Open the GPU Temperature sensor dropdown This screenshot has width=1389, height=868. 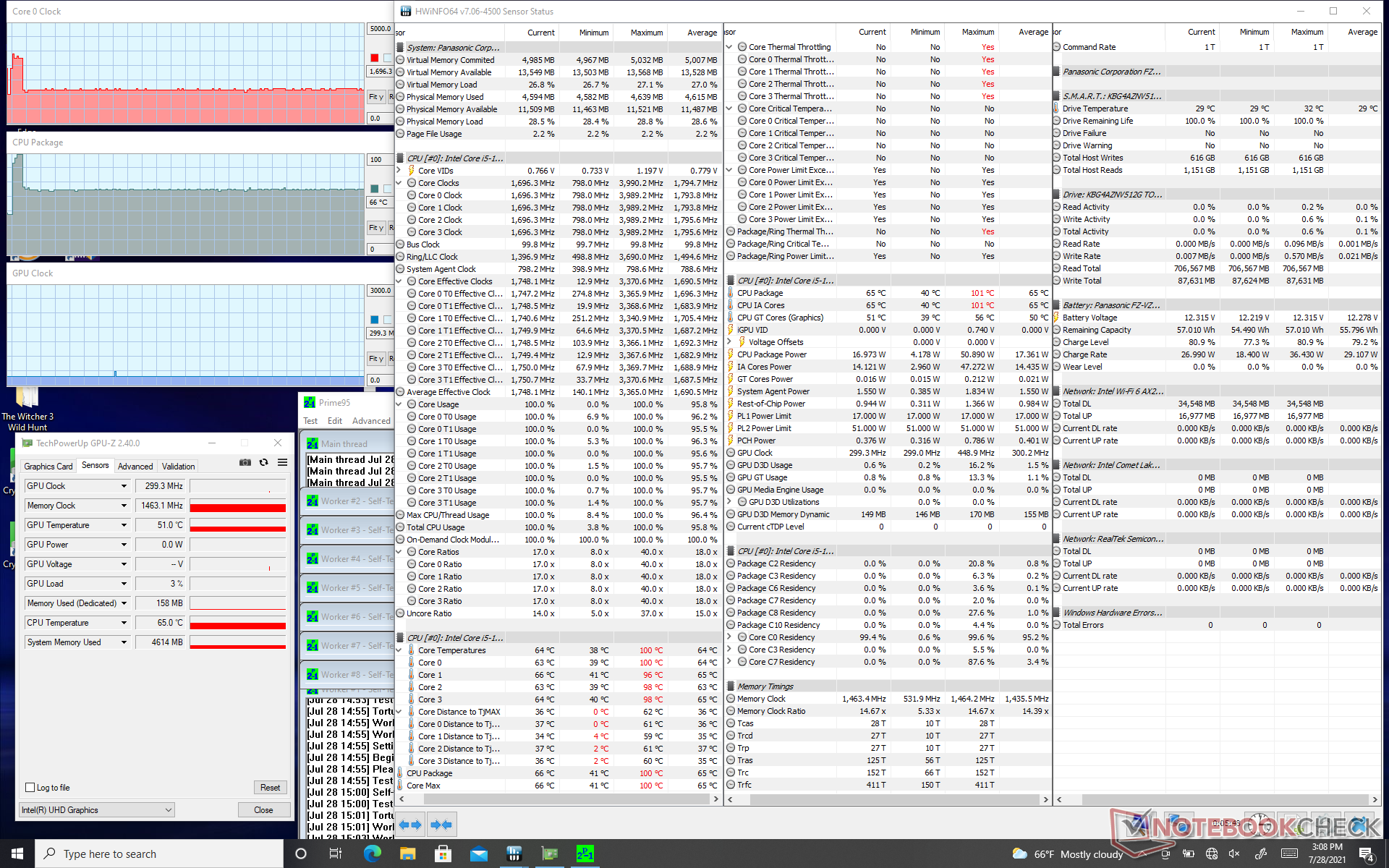[124, 525]
